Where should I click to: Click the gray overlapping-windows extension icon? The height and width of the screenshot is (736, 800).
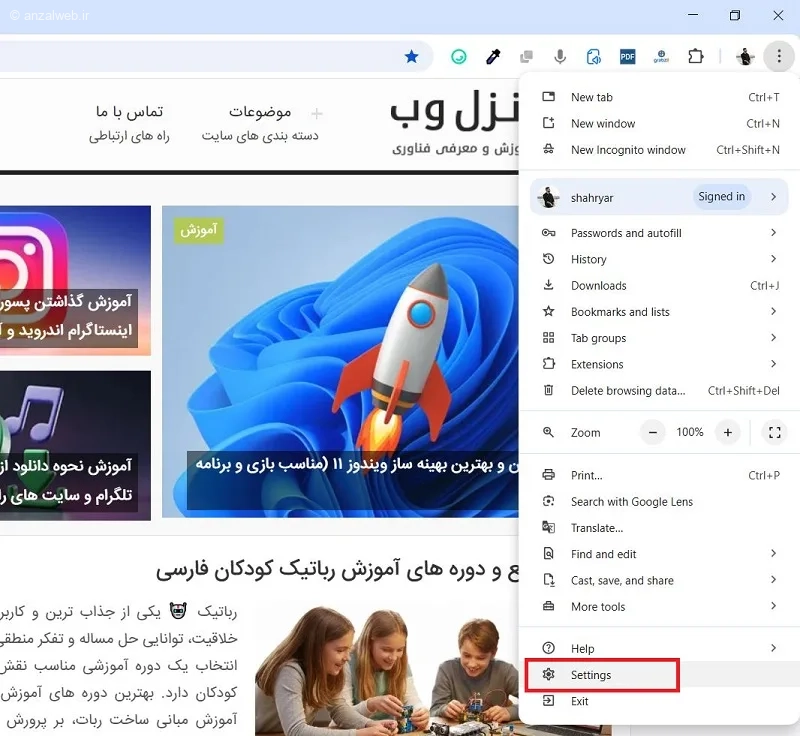(x=526, y=57)
